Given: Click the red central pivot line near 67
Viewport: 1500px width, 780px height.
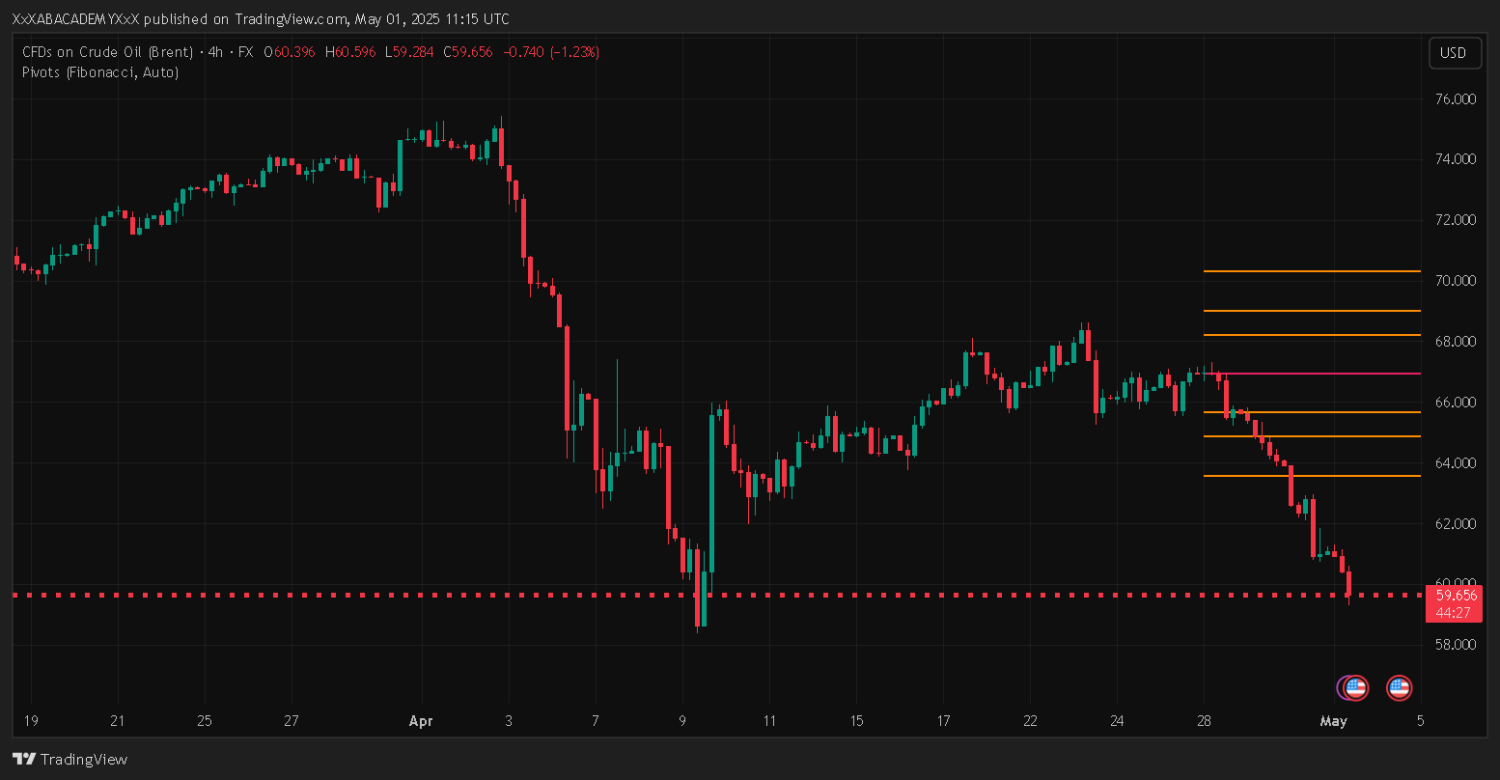Looking at the screenshot, I should click(1310, 374).
